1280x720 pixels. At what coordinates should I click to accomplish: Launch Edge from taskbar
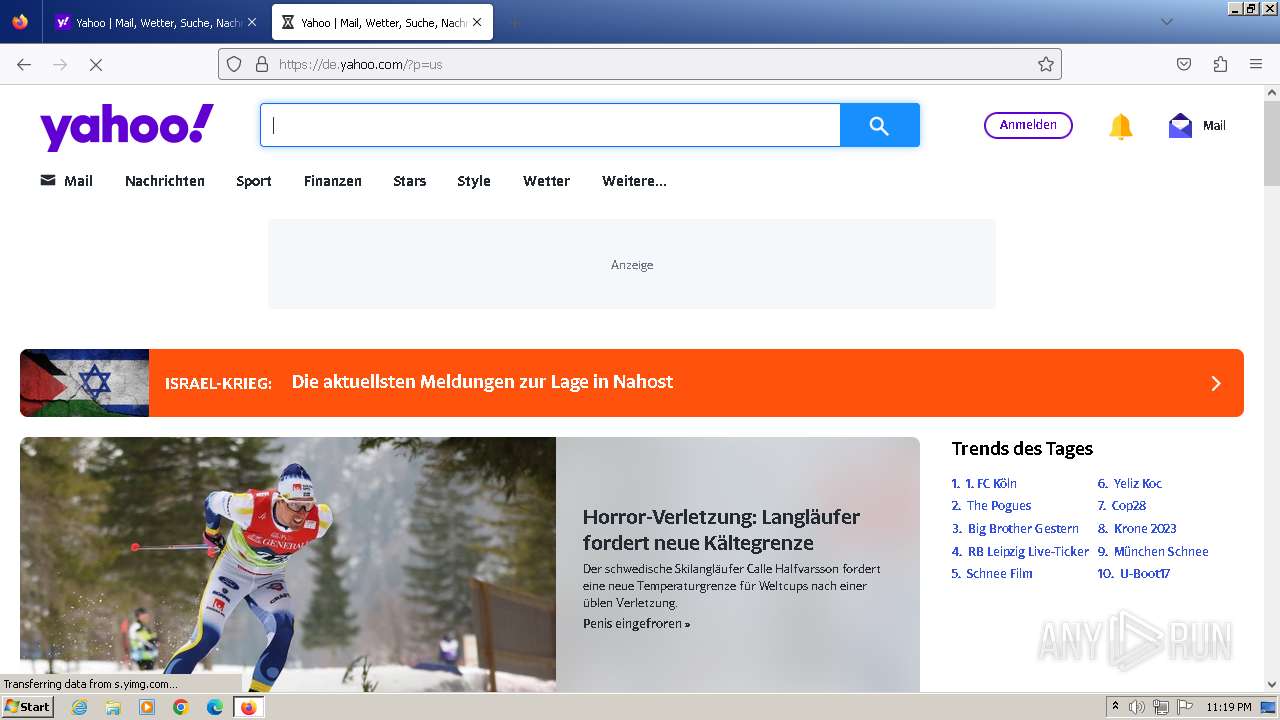click(x=215, y=707)
